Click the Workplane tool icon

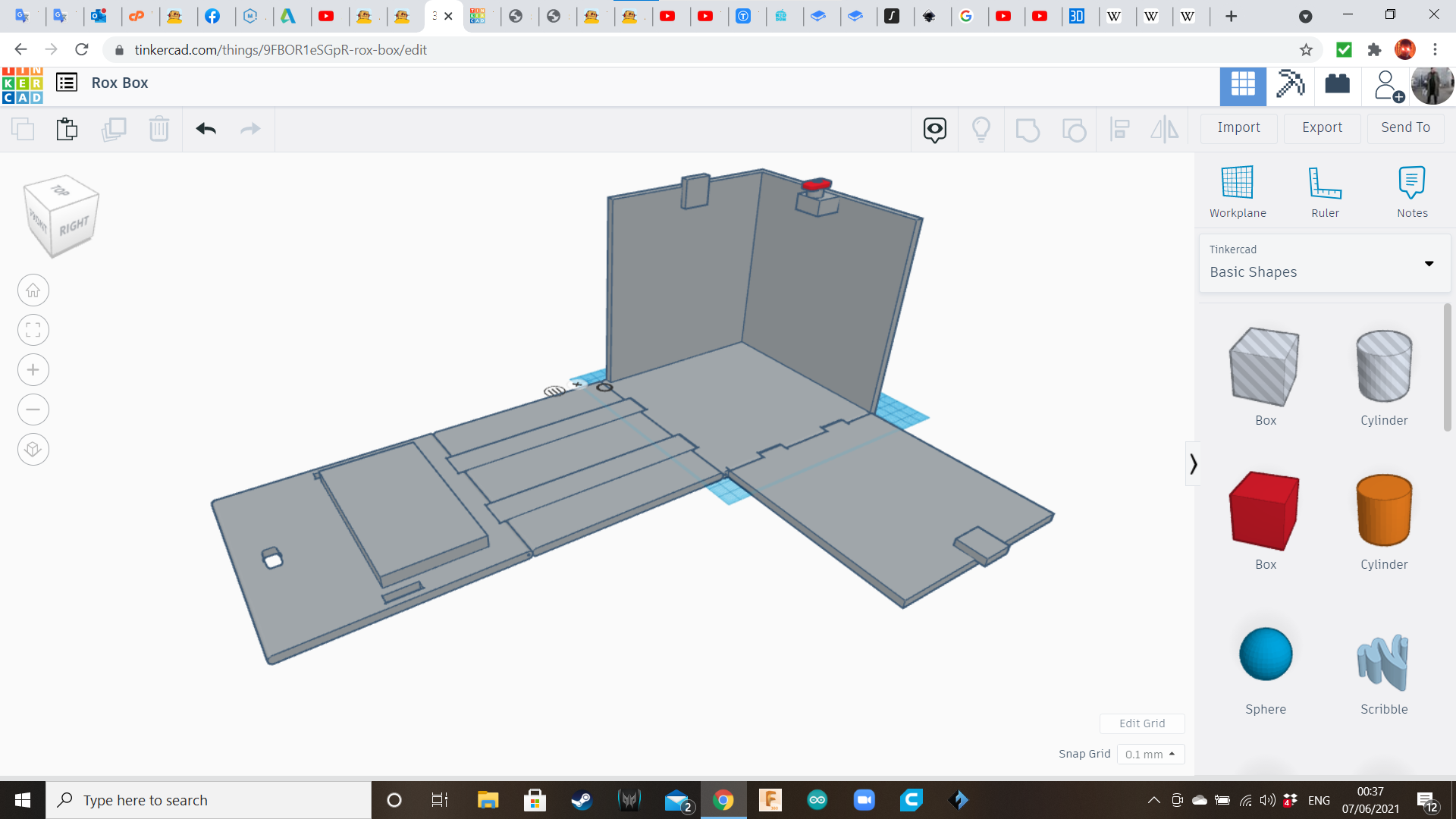pos(1237,183)
